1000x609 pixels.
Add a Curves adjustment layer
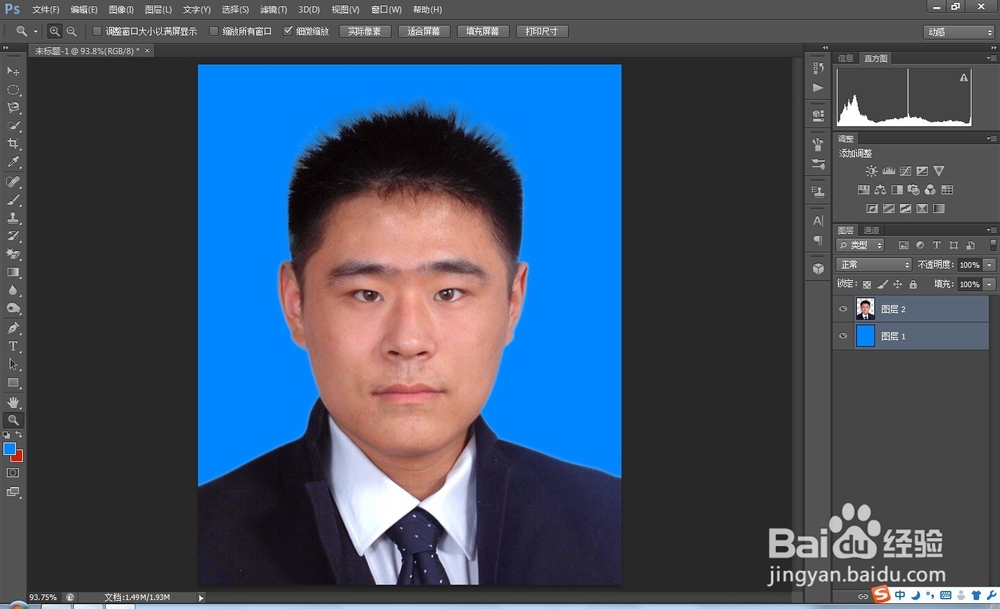(x=906, y=171)
